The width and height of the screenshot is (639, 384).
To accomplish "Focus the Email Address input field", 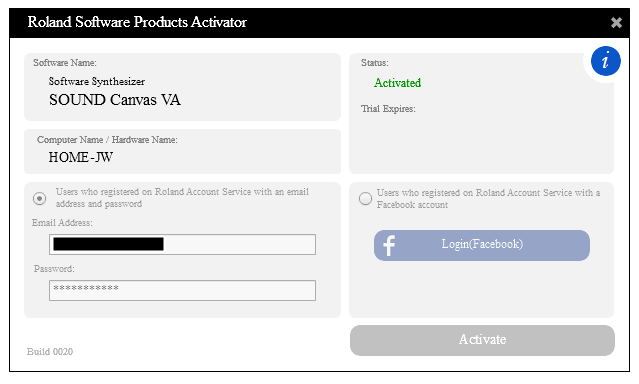I will pyautogui.click(x=182, y=244).
